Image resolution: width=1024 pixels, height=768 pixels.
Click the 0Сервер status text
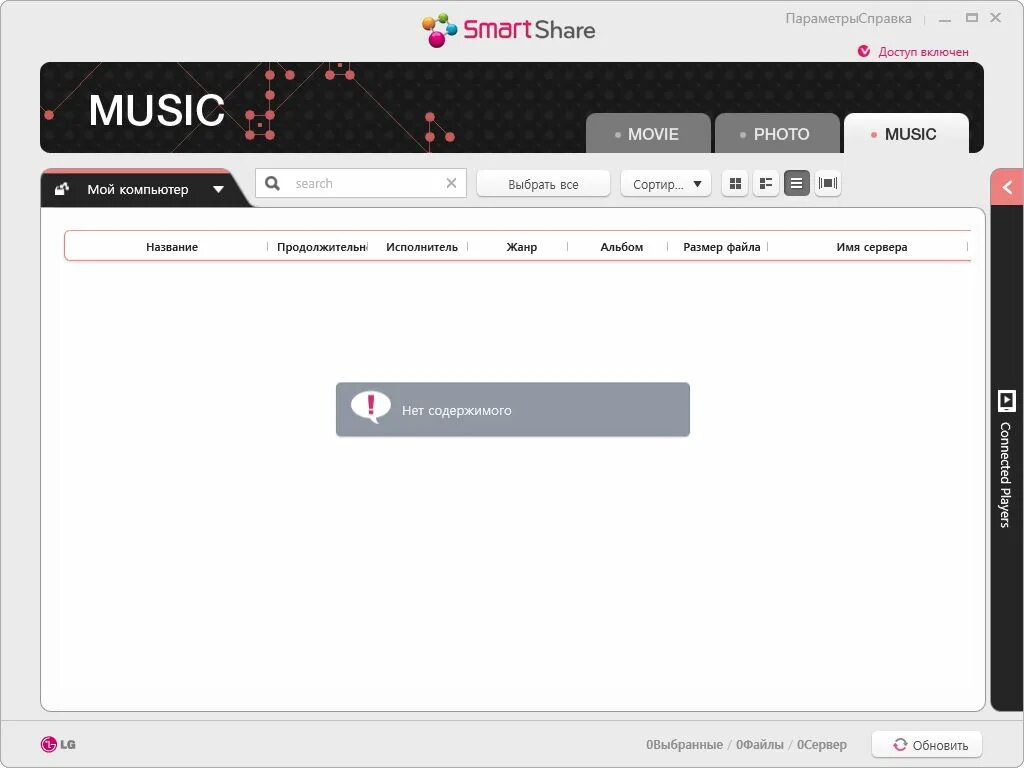coord(822,744)
